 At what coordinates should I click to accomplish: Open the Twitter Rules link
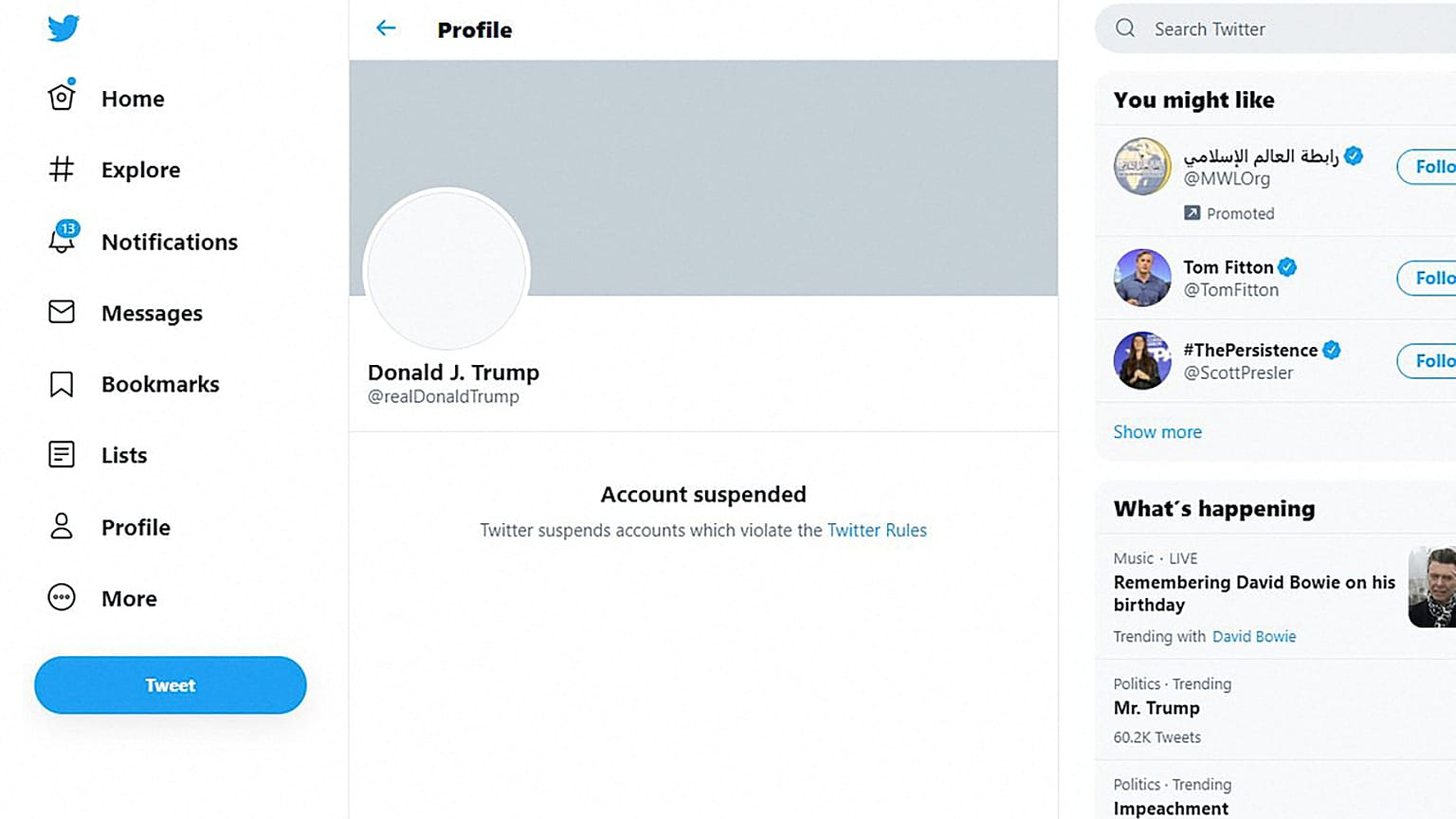(877, 530)
